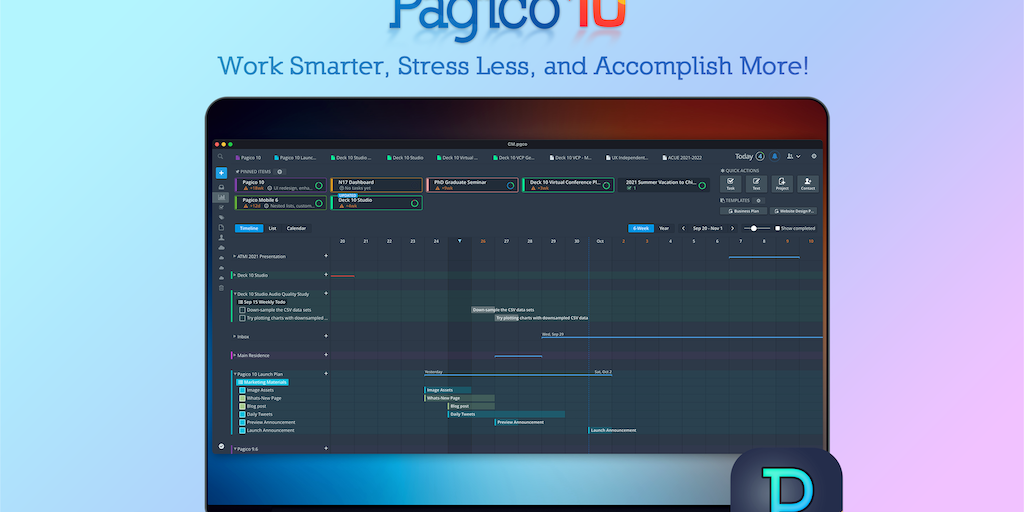
Task: Enable the Show completed checkbox
Action: (777, 229)
